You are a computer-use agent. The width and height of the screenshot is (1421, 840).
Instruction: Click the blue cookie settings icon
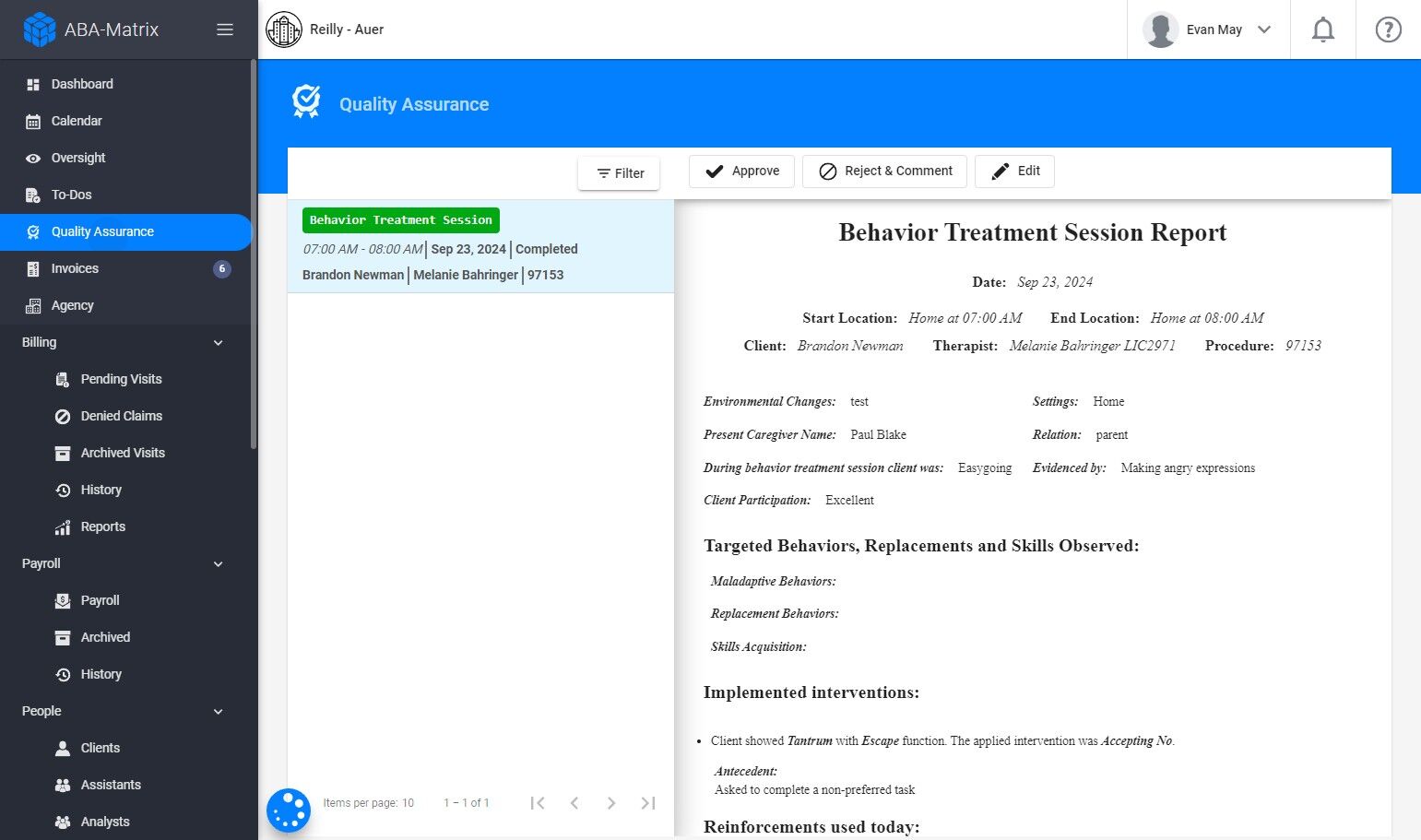click(x=289, y=810)
